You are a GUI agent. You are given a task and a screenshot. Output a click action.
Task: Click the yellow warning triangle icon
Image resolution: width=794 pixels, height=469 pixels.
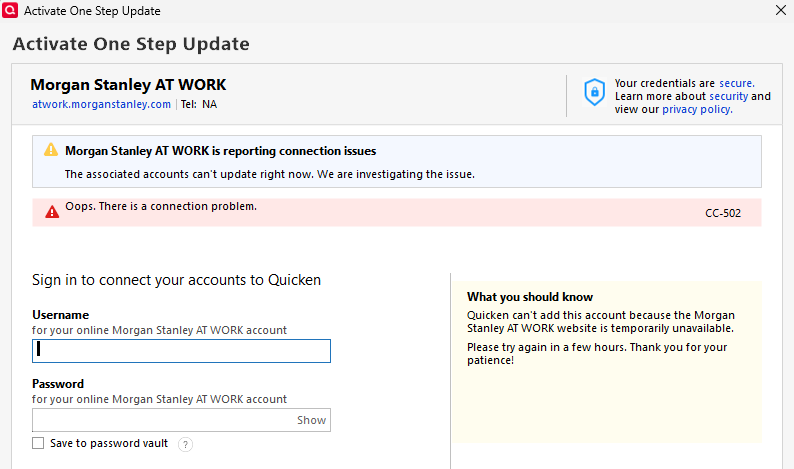tap(51, 150)
